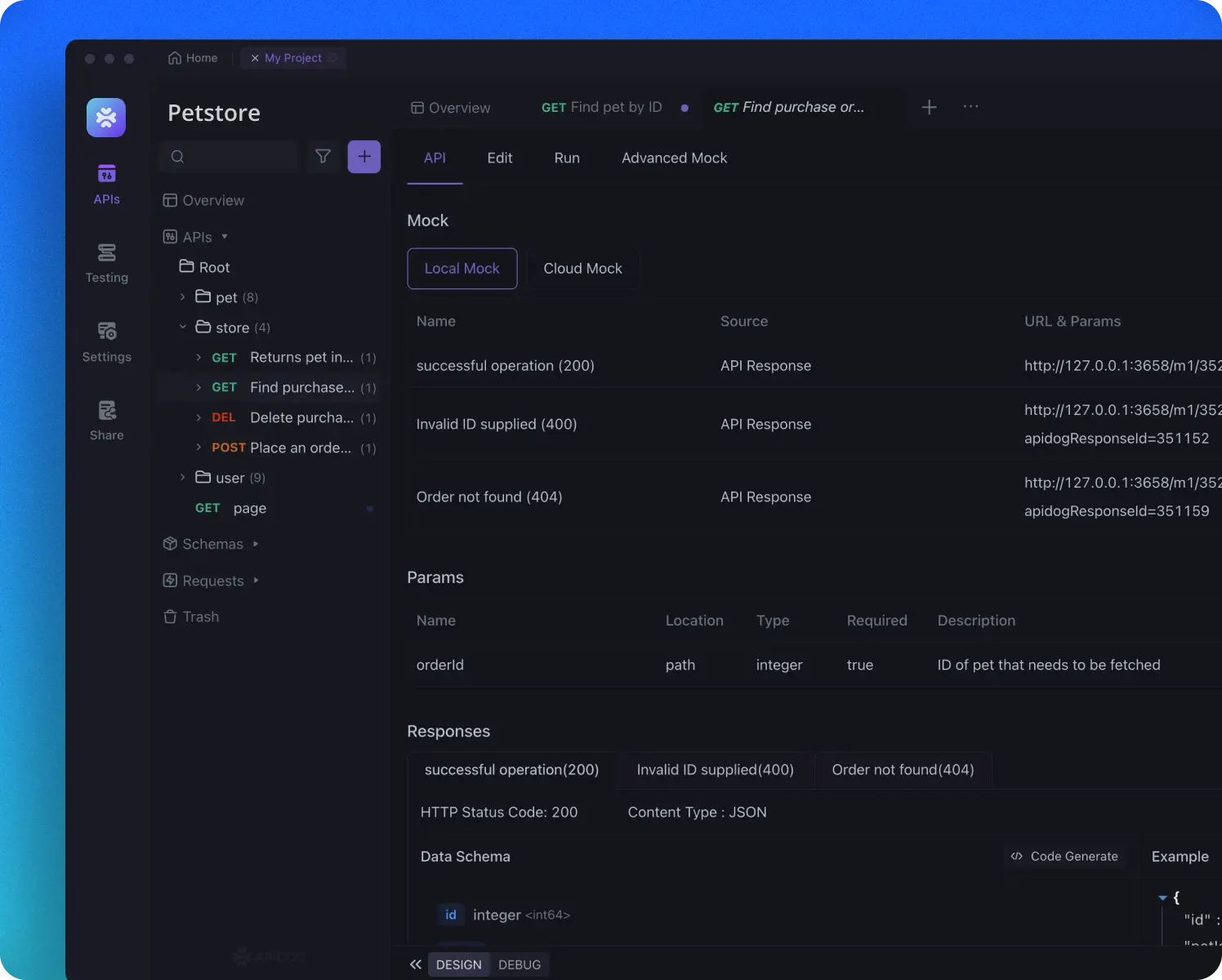The height and width of the screenshot is (980, 1222).
Task: Expand the pet folder chevron
Action: coord(182,297)
